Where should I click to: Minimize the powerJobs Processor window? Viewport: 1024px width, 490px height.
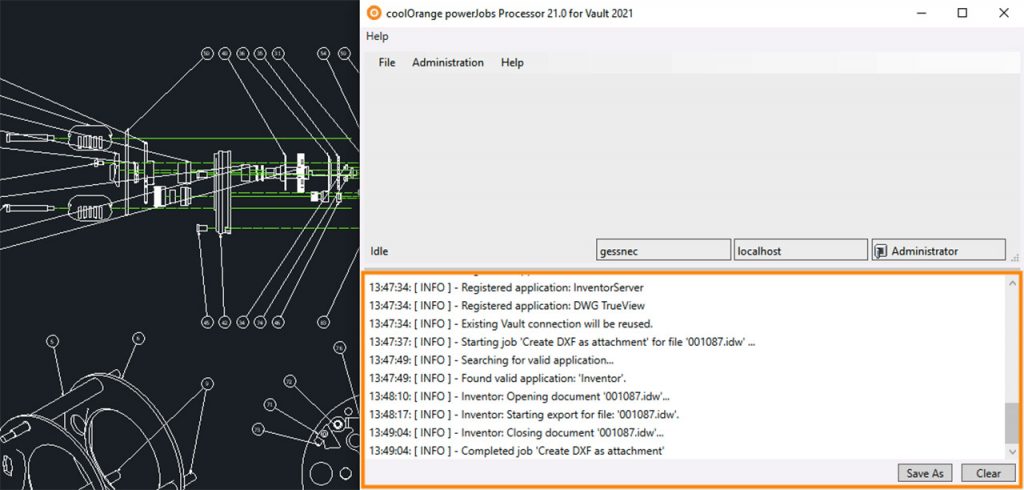pos(921,13)
